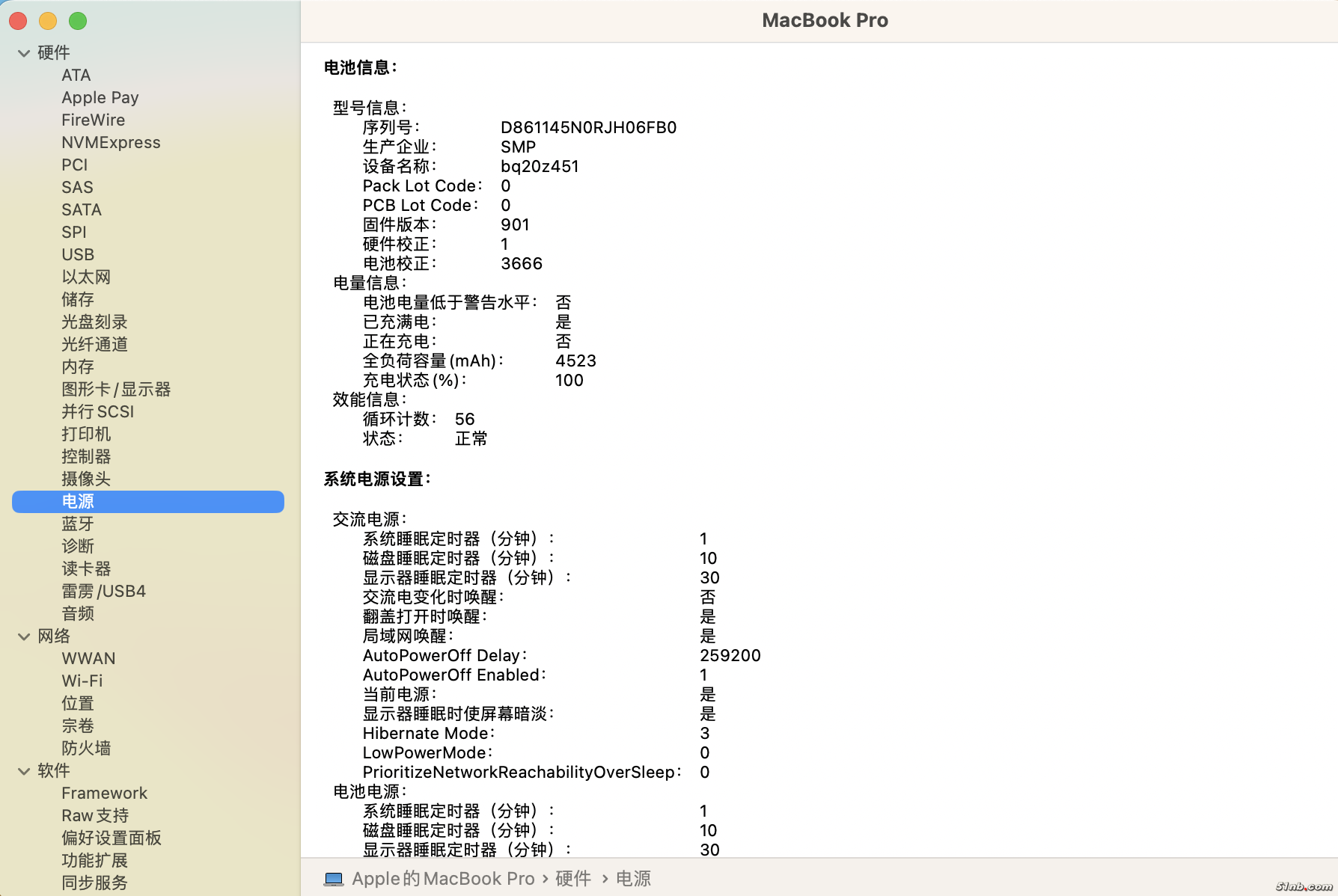Click the green fullscreen window button
The height and width of the screenshot is (896, 1338).
tap(78, 21)
